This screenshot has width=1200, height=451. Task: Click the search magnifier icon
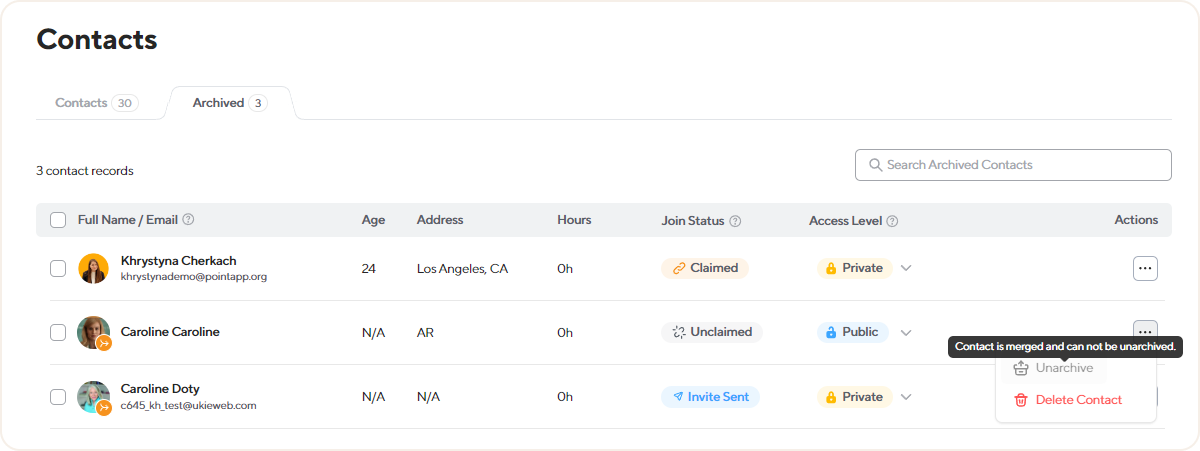tap(875, 165)
